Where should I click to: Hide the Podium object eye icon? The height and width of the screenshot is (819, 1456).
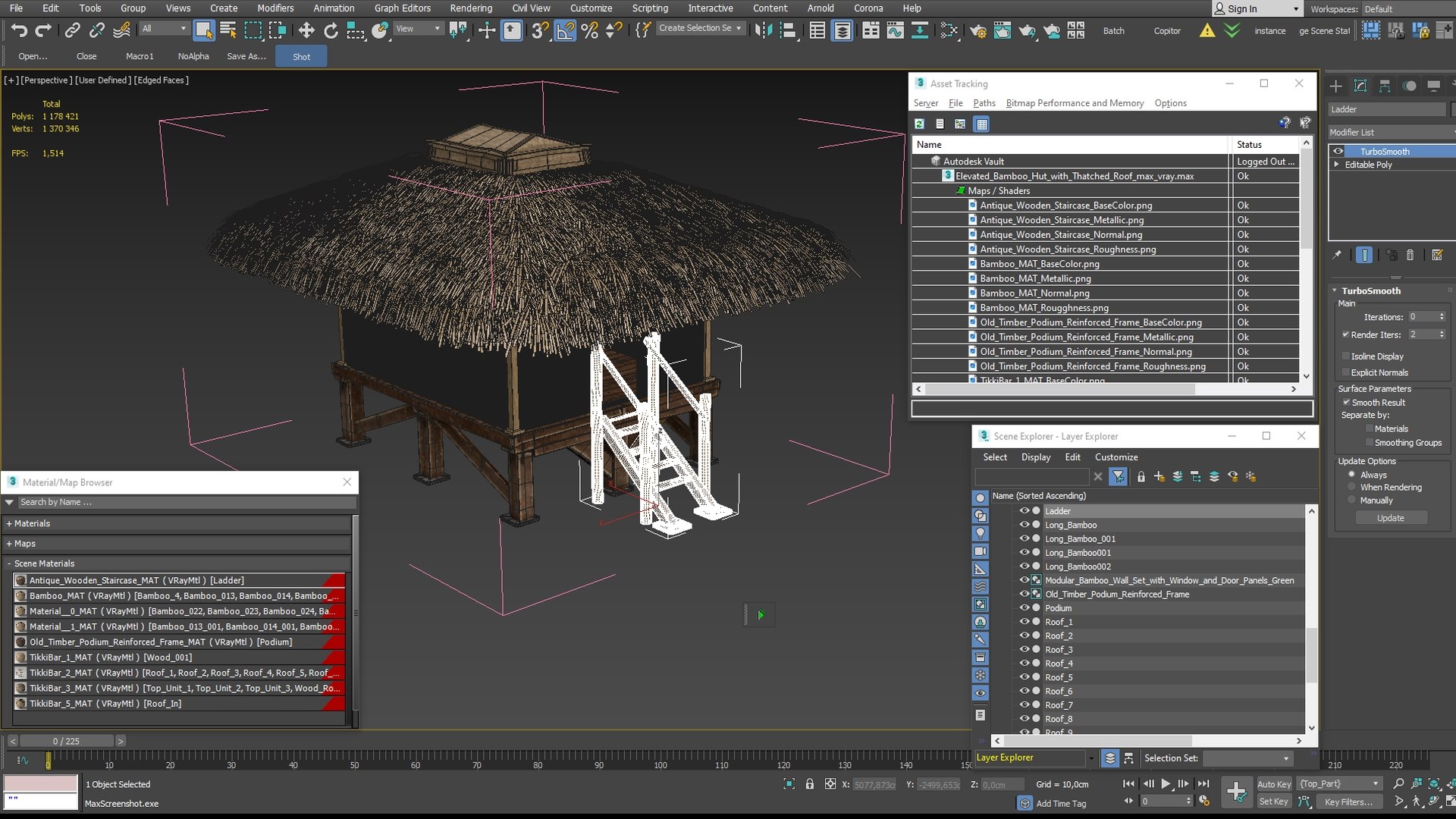pos(1024,607)
